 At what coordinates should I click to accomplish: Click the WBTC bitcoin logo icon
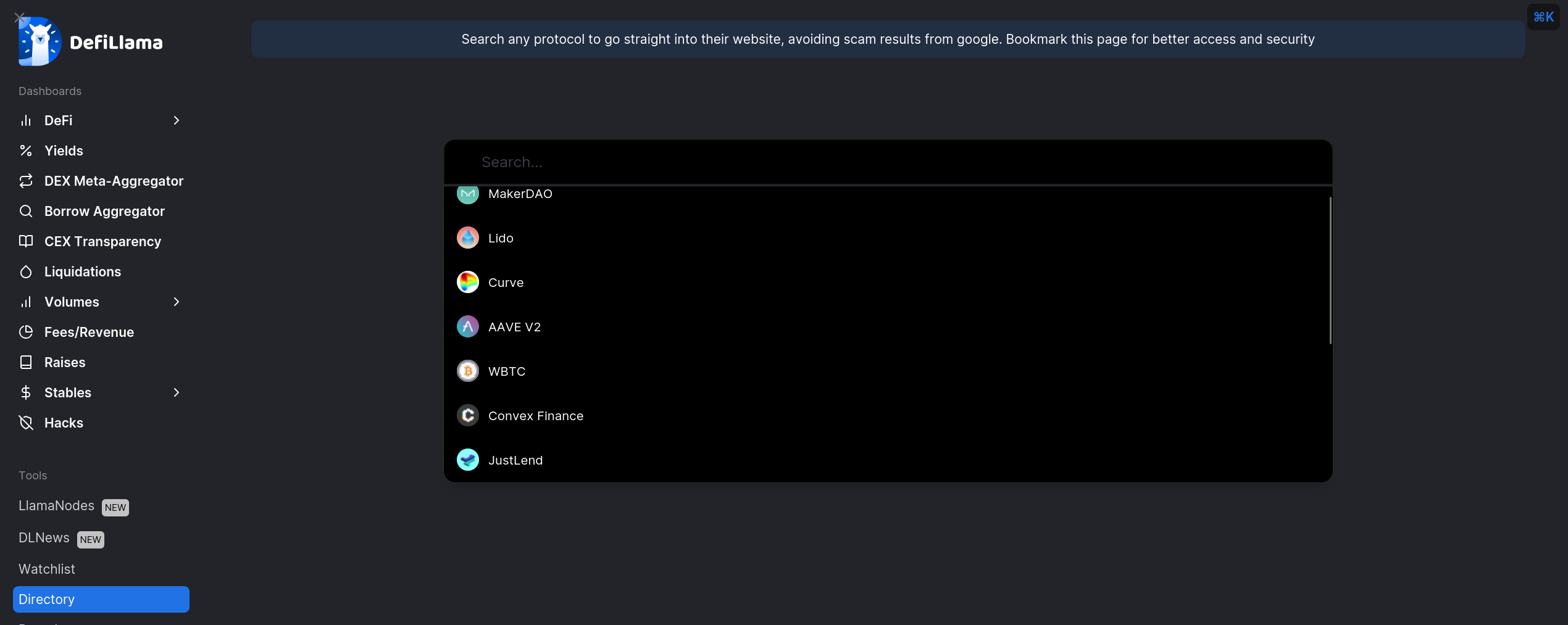pos(467,371)
